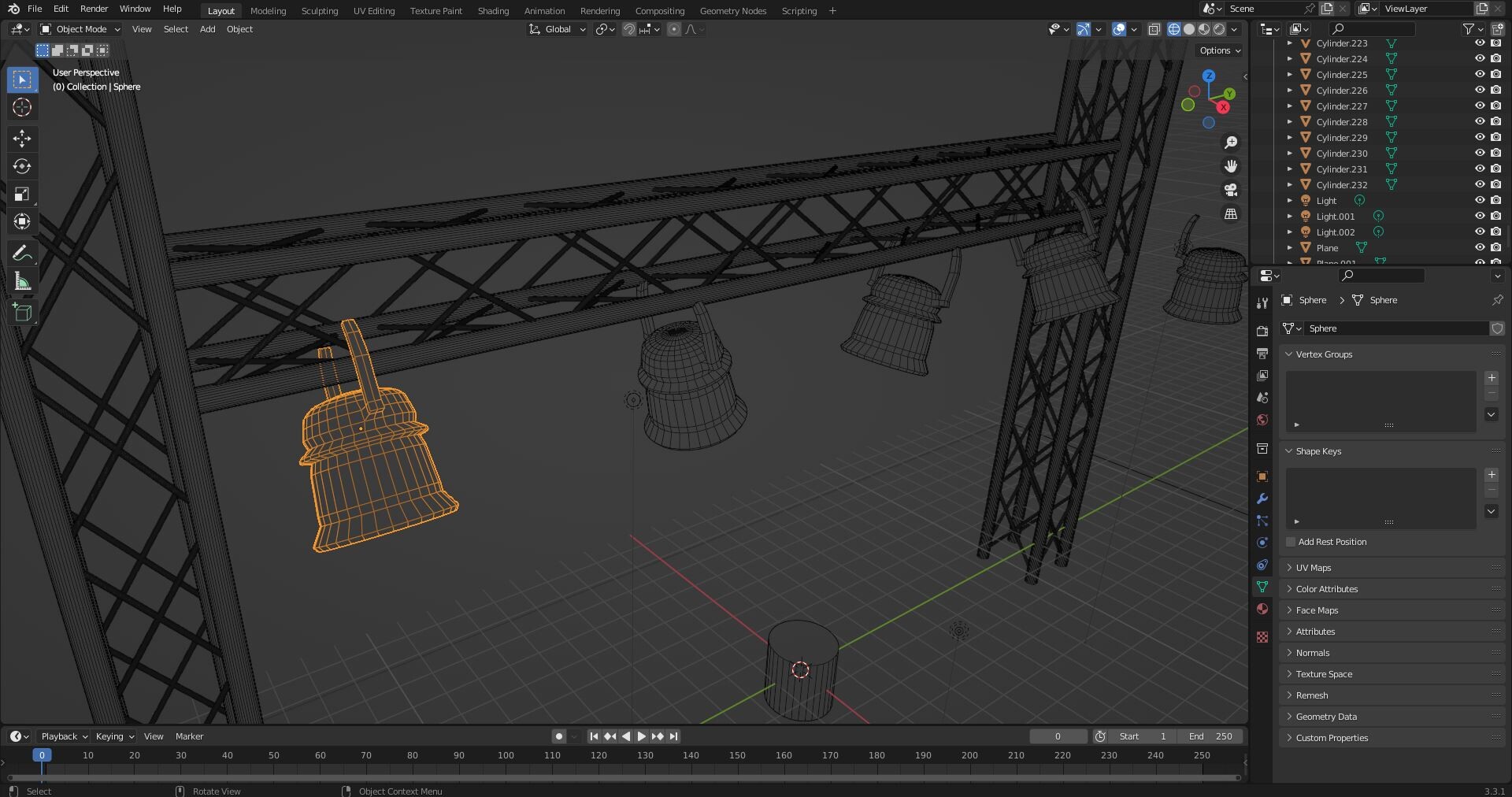Open the Render menu
Image resolution: width=1512 pixels, height=797 pixels.
coord(94,9)
